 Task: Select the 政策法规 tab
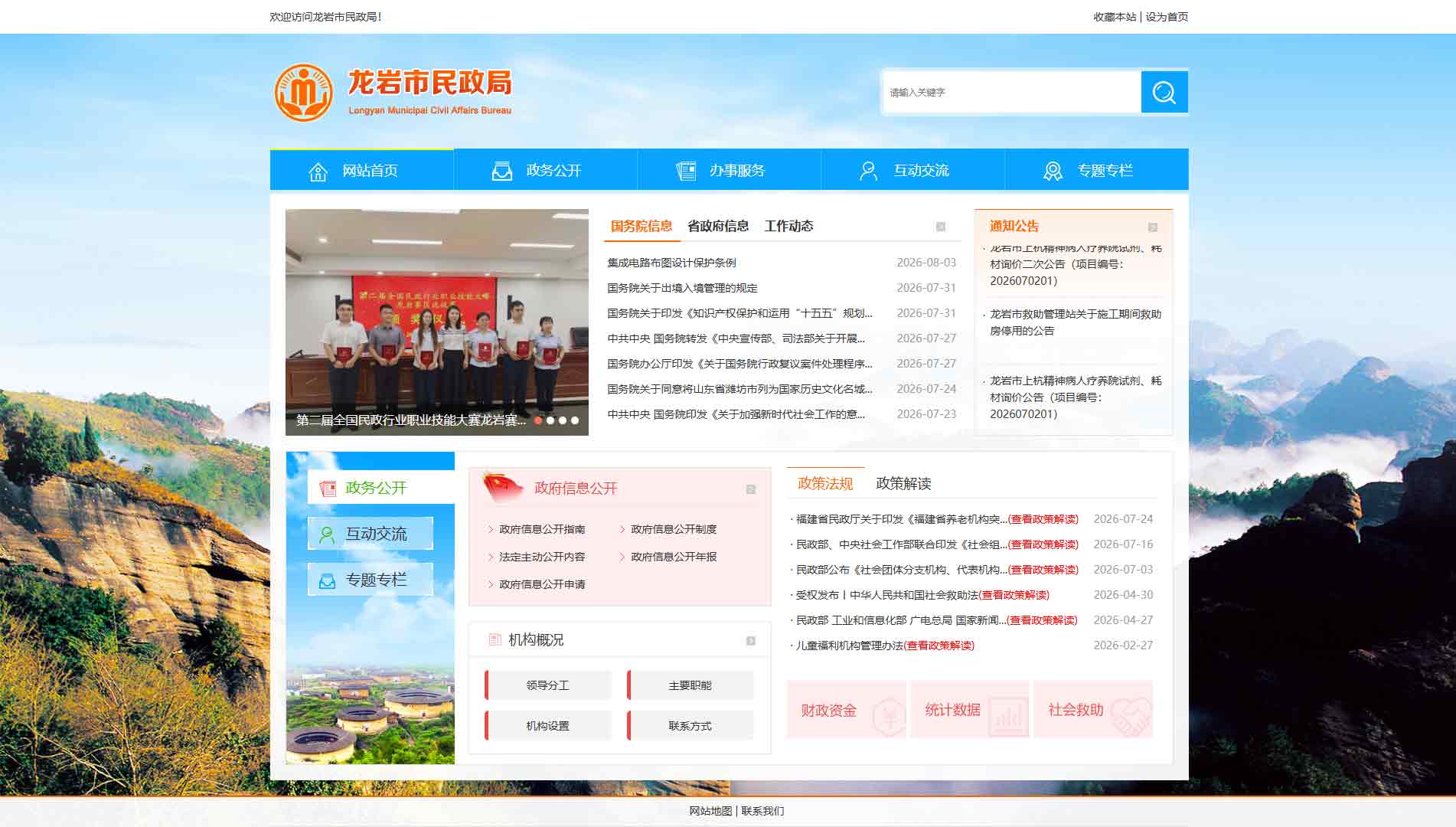(825, 483)
